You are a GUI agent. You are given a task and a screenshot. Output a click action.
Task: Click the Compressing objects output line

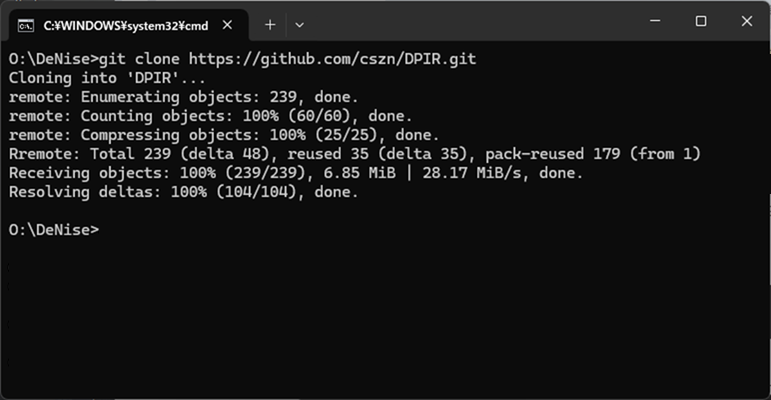[224, 135]
